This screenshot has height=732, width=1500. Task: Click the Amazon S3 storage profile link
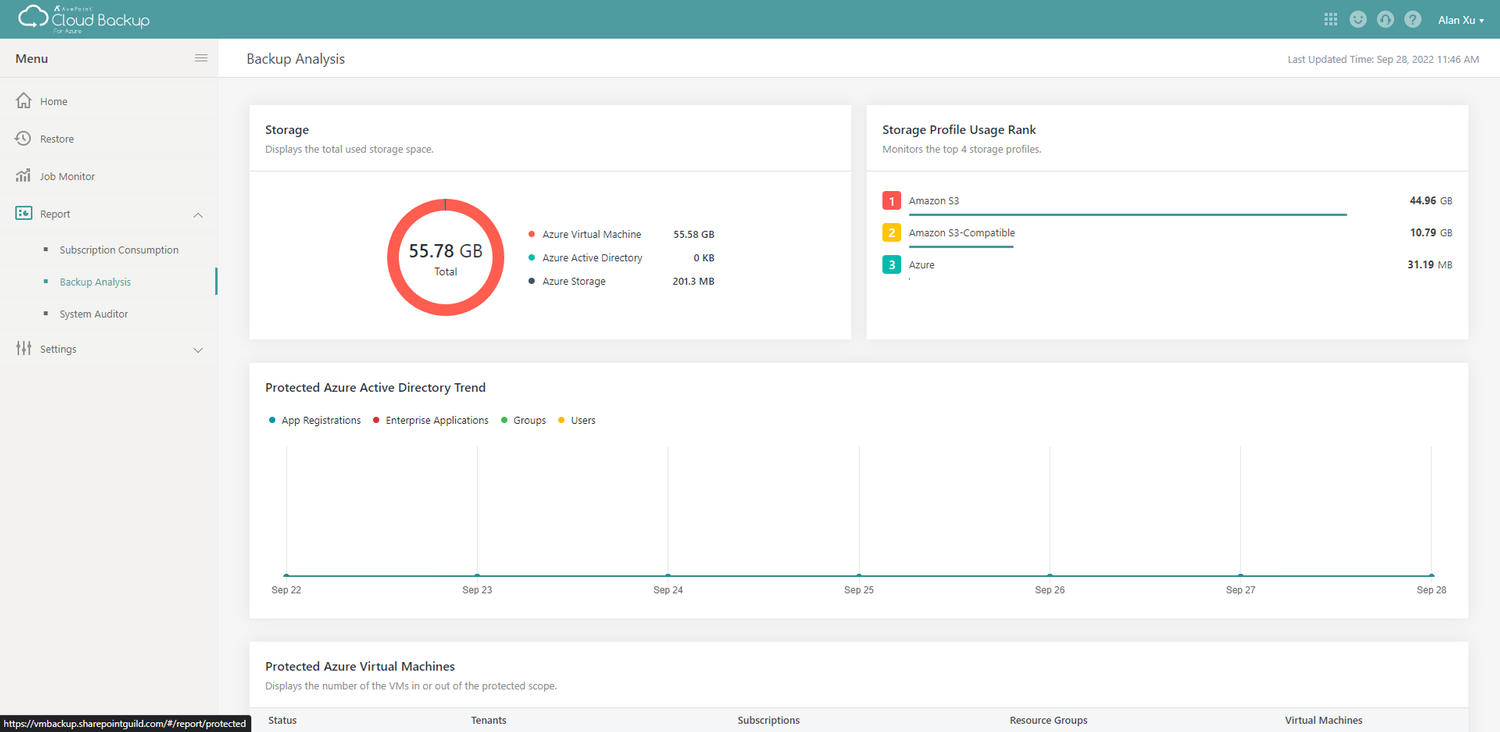[933, 200]
